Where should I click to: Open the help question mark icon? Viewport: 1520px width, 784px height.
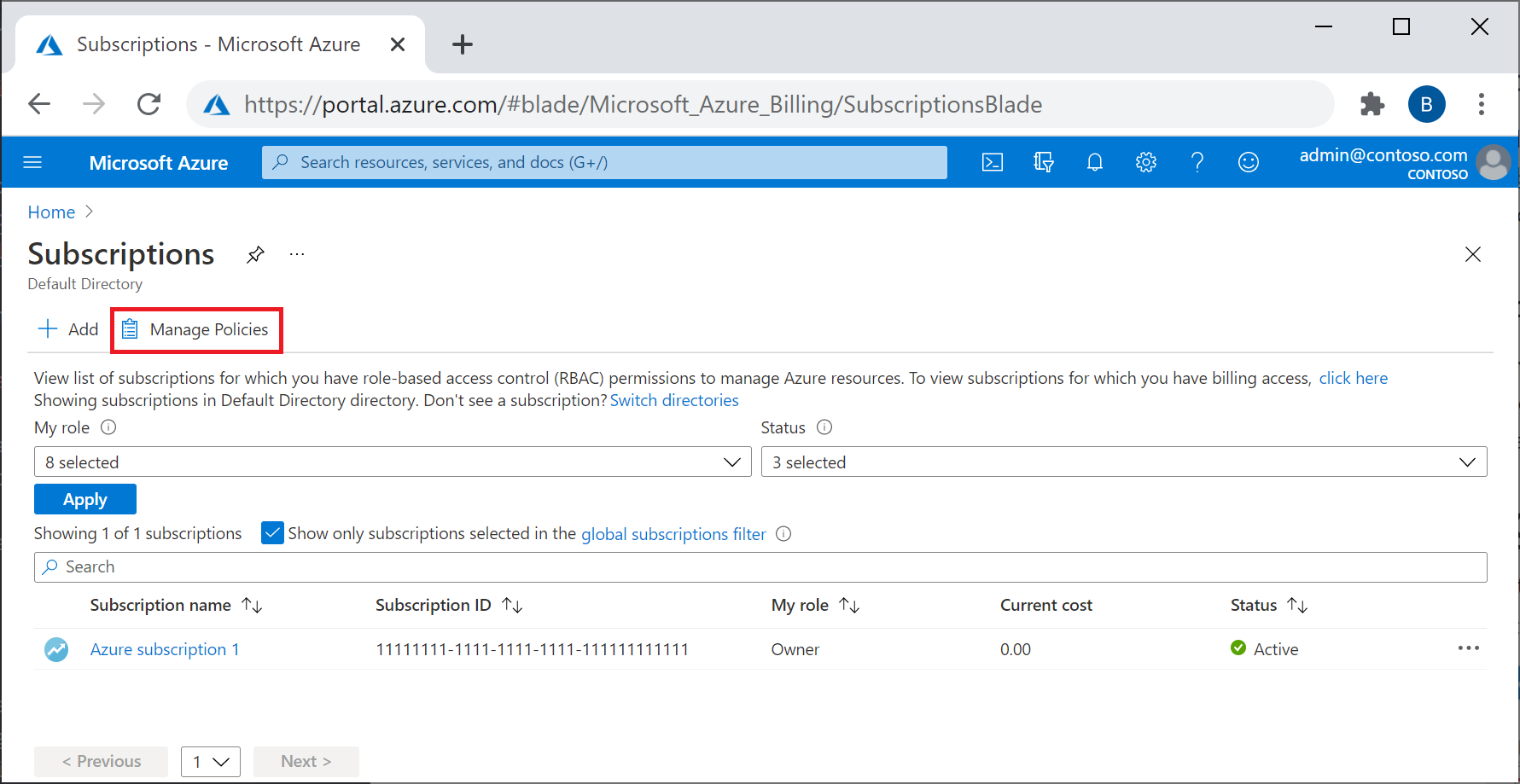click(x=1197, y=162)
